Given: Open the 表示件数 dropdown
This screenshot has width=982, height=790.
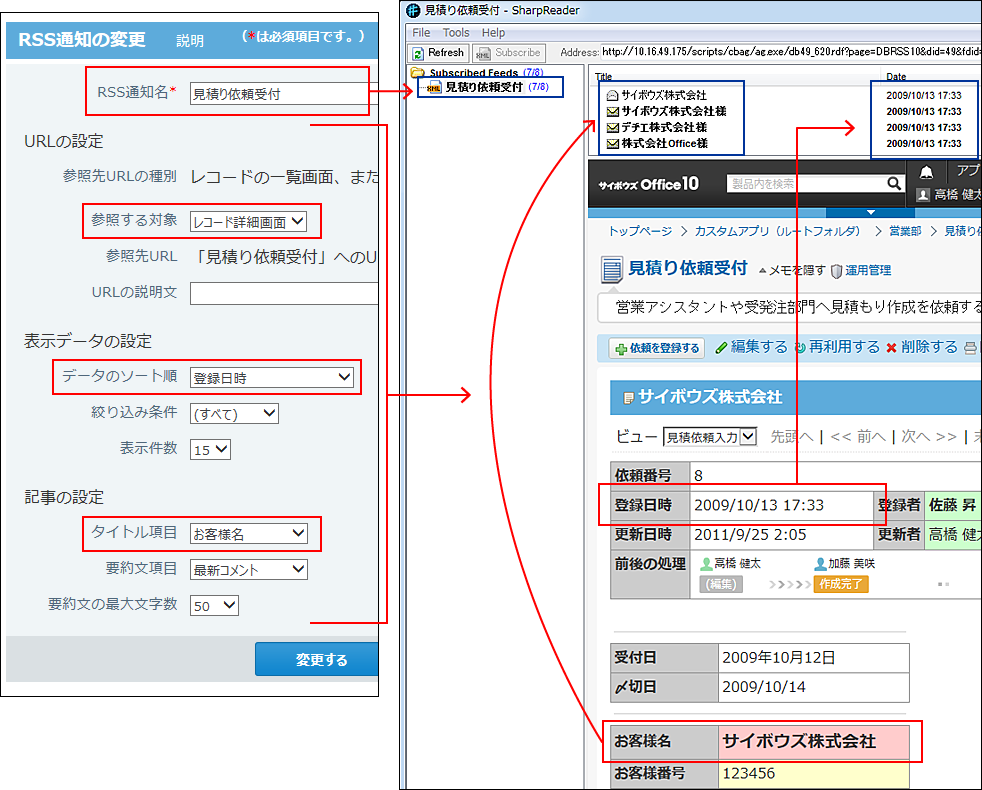Looking at the screenshot, I should (210, 449).
